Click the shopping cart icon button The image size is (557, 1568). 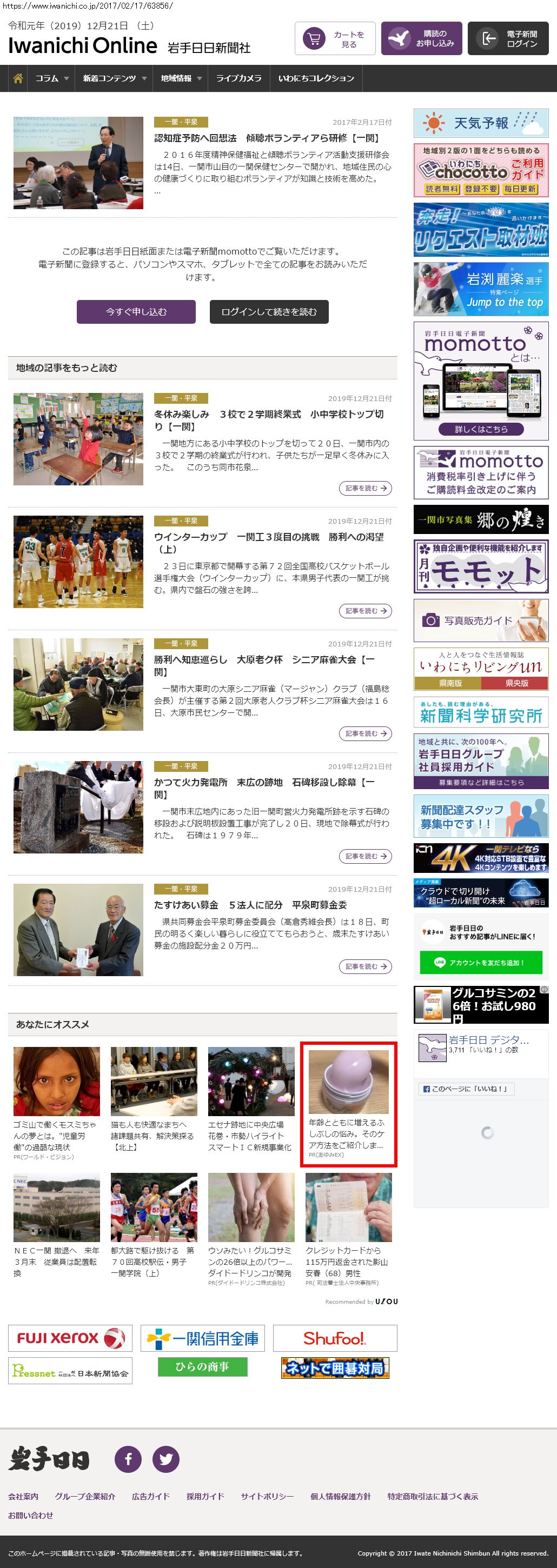[x=314, y=39]
